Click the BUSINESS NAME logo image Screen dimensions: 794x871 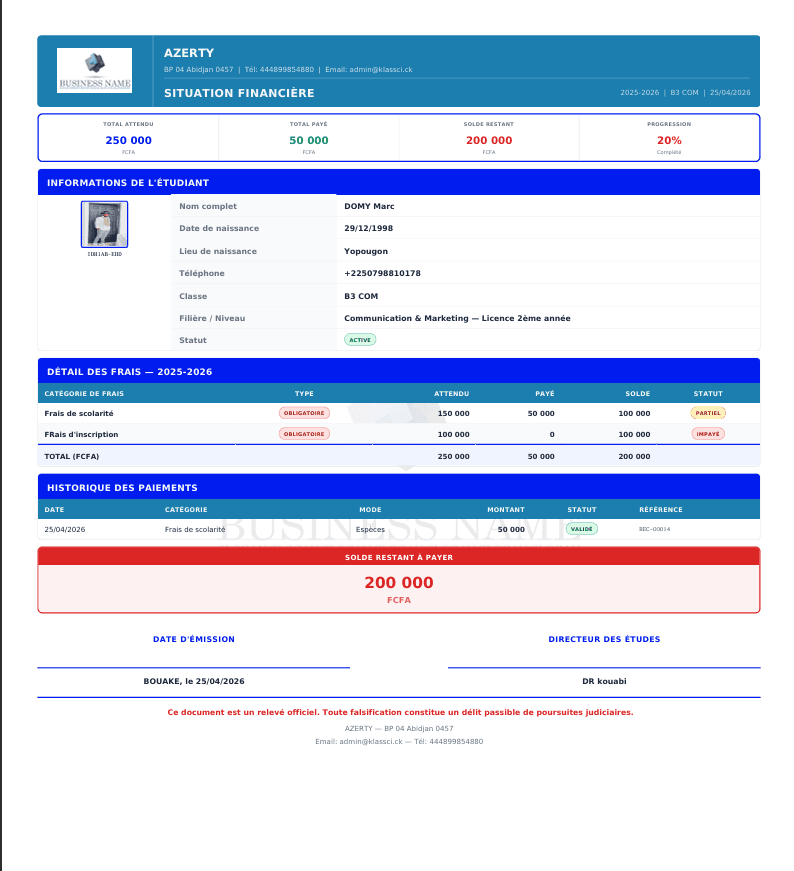(x=94, y=70)
